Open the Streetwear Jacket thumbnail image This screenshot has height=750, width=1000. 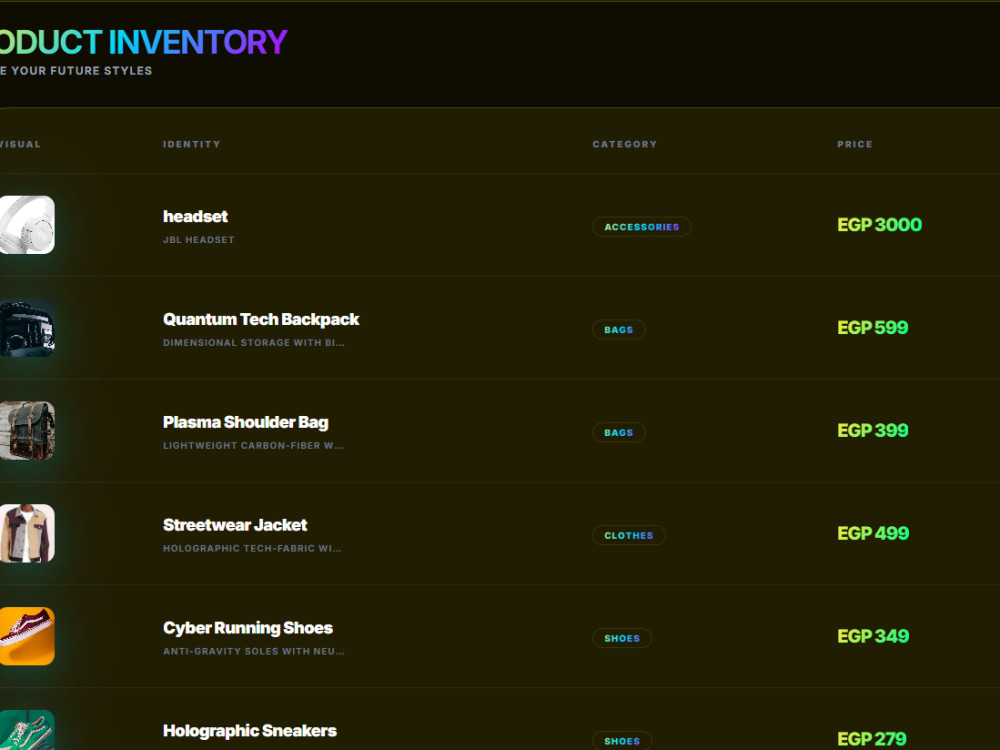(27, 533)
